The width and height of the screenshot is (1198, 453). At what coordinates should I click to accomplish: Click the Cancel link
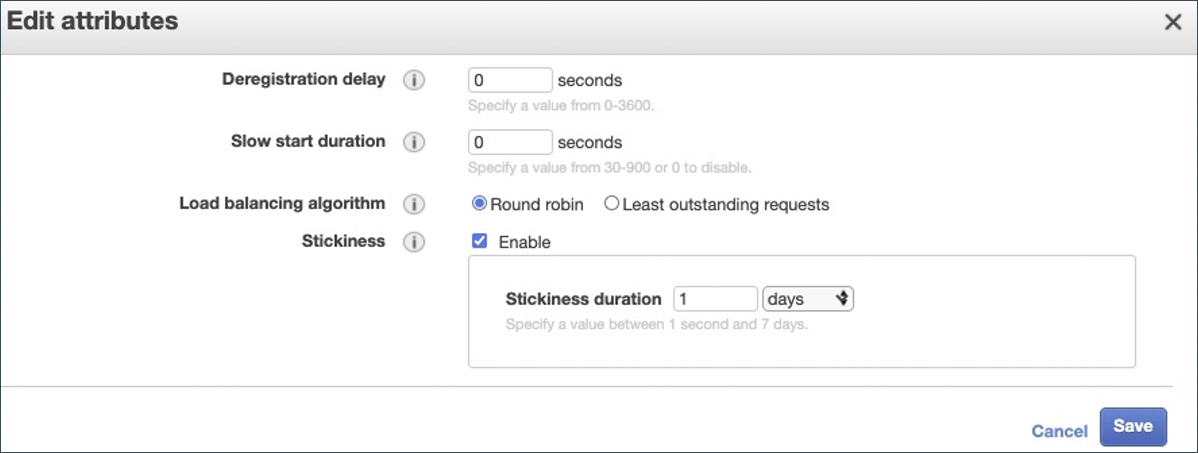[1059, 431]
